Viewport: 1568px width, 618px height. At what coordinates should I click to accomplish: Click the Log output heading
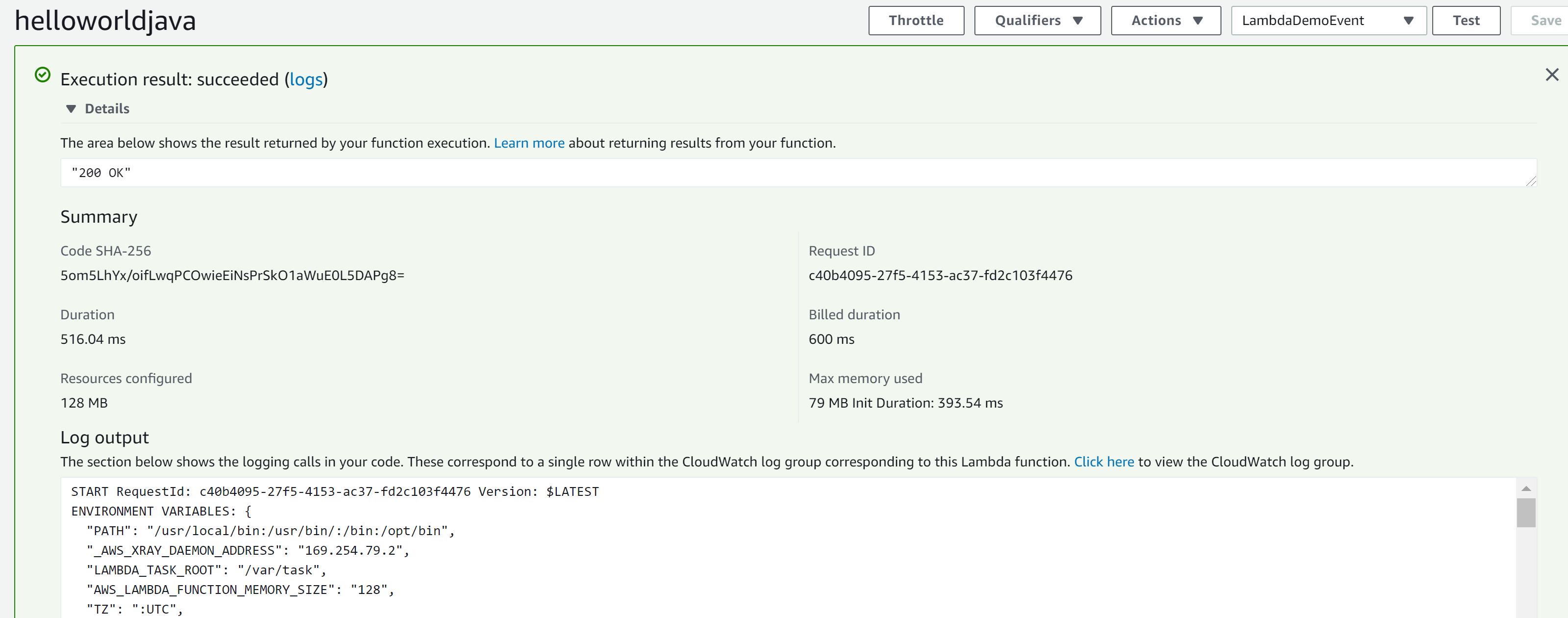104,438
